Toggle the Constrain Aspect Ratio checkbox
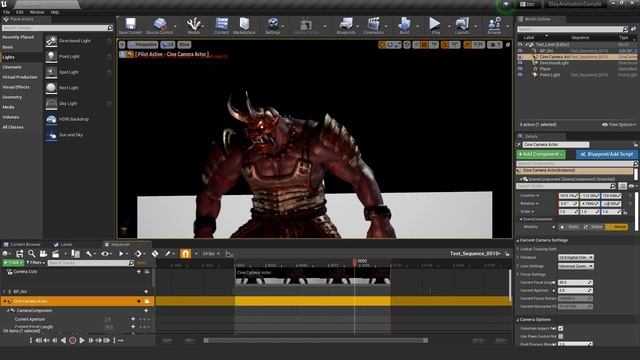 [x=561, y=329]
